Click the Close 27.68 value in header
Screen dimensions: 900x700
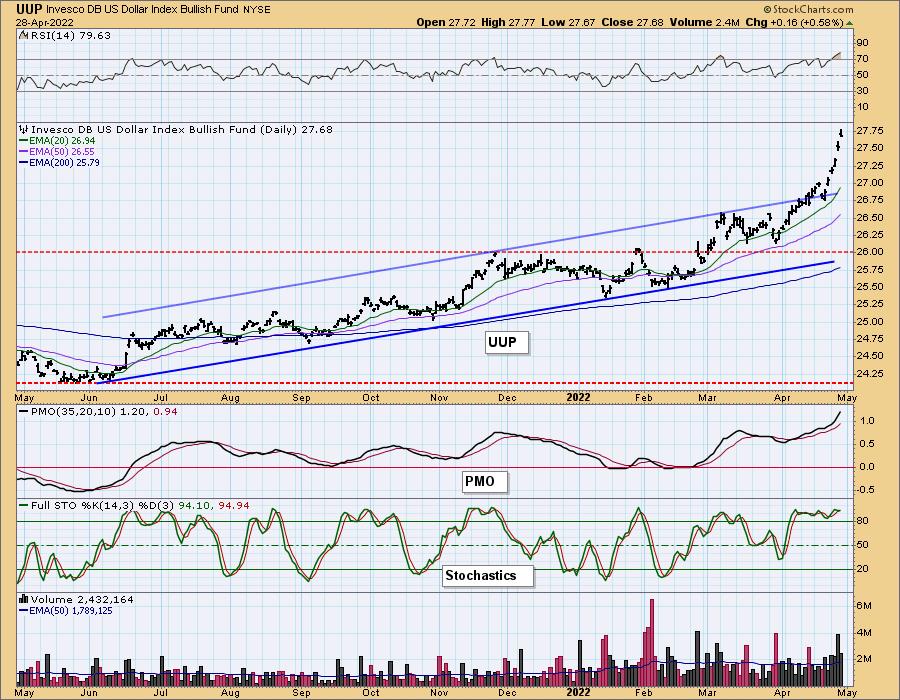[x=633, y=22]
